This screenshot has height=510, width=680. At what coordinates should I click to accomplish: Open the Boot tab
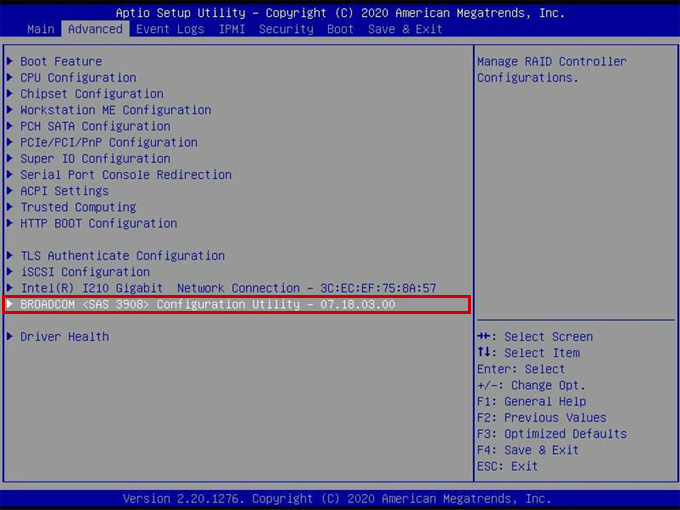tap(340, 29)
